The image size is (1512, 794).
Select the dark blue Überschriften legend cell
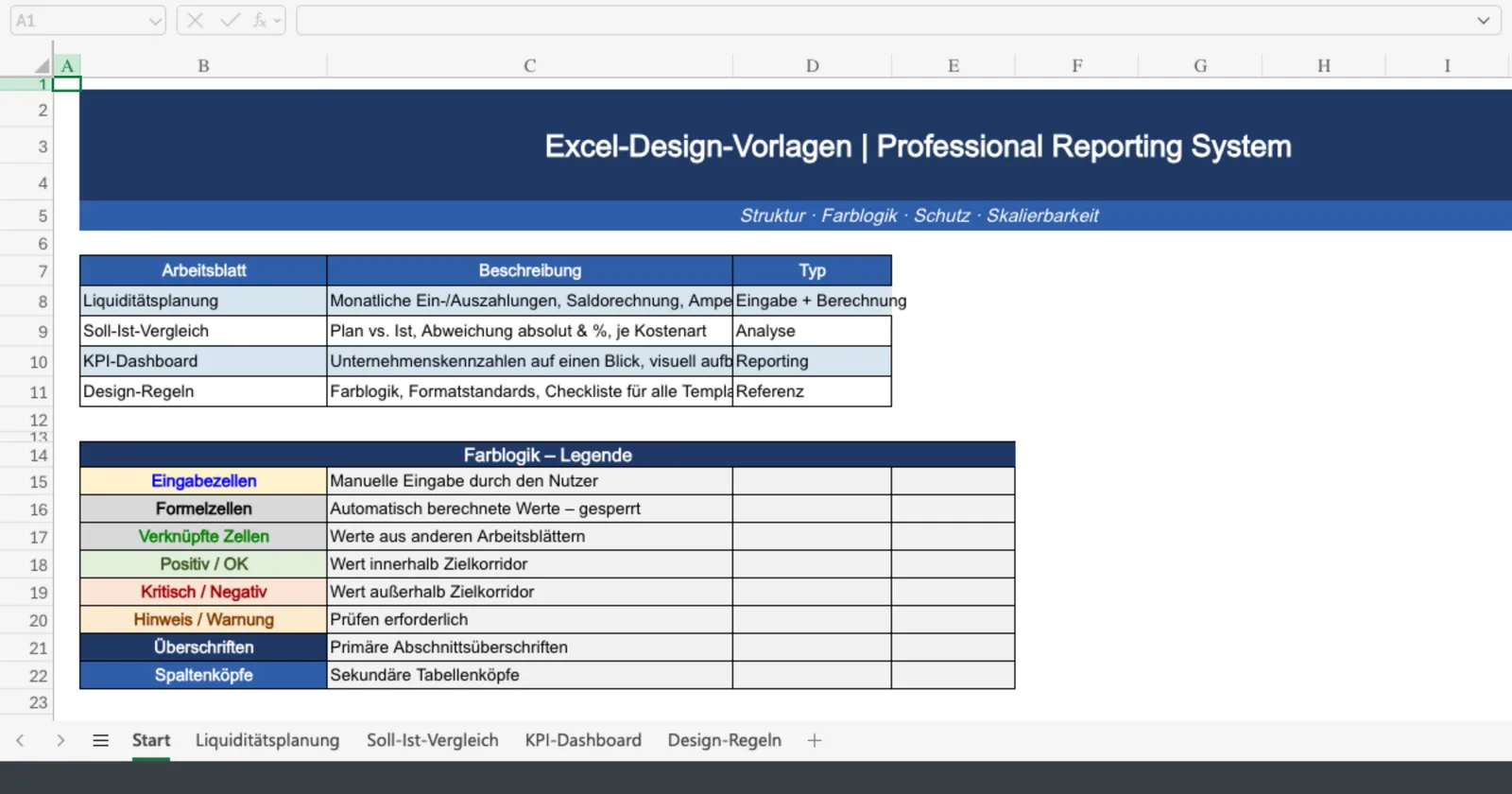(x=203, y=647)
